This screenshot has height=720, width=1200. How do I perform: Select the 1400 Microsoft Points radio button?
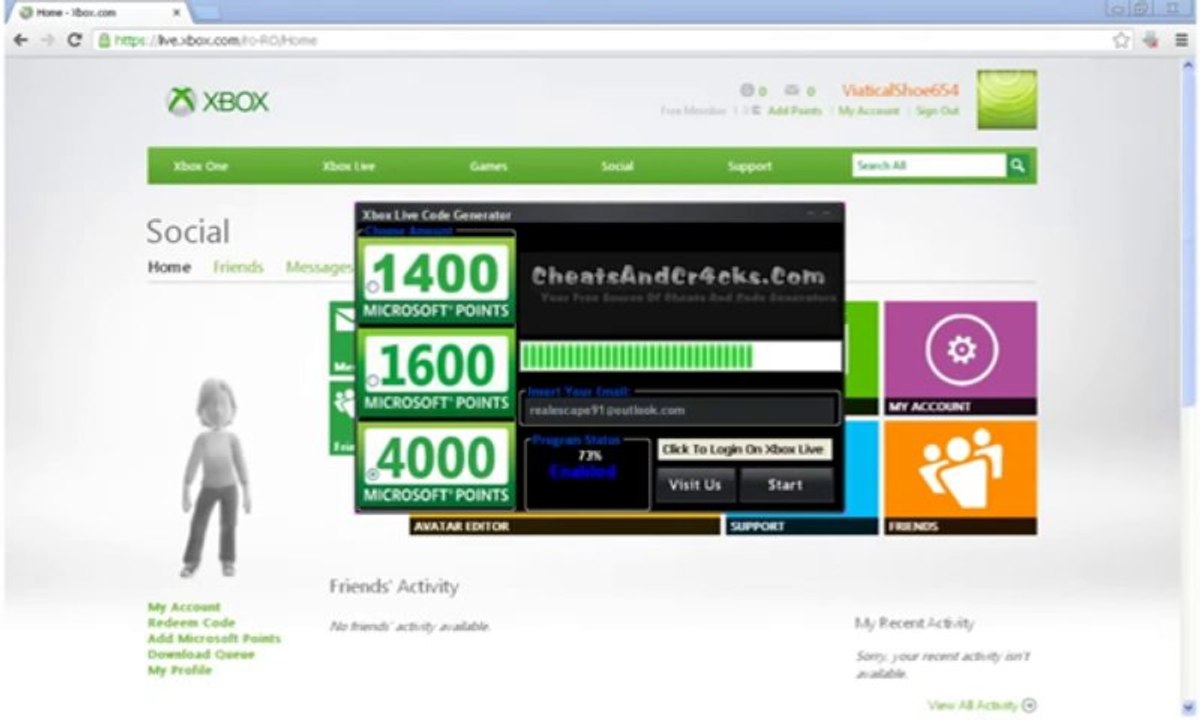pyautogui.click(x=372, y=287)
